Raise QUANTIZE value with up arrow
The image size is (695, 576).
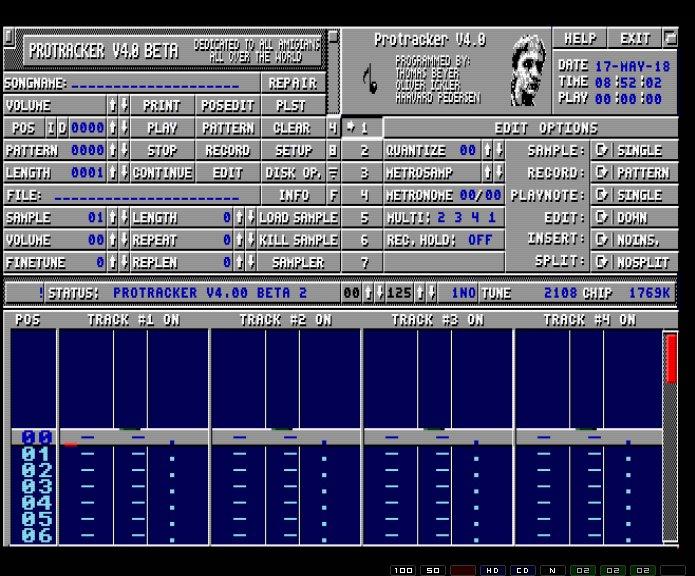coord(487,150)
